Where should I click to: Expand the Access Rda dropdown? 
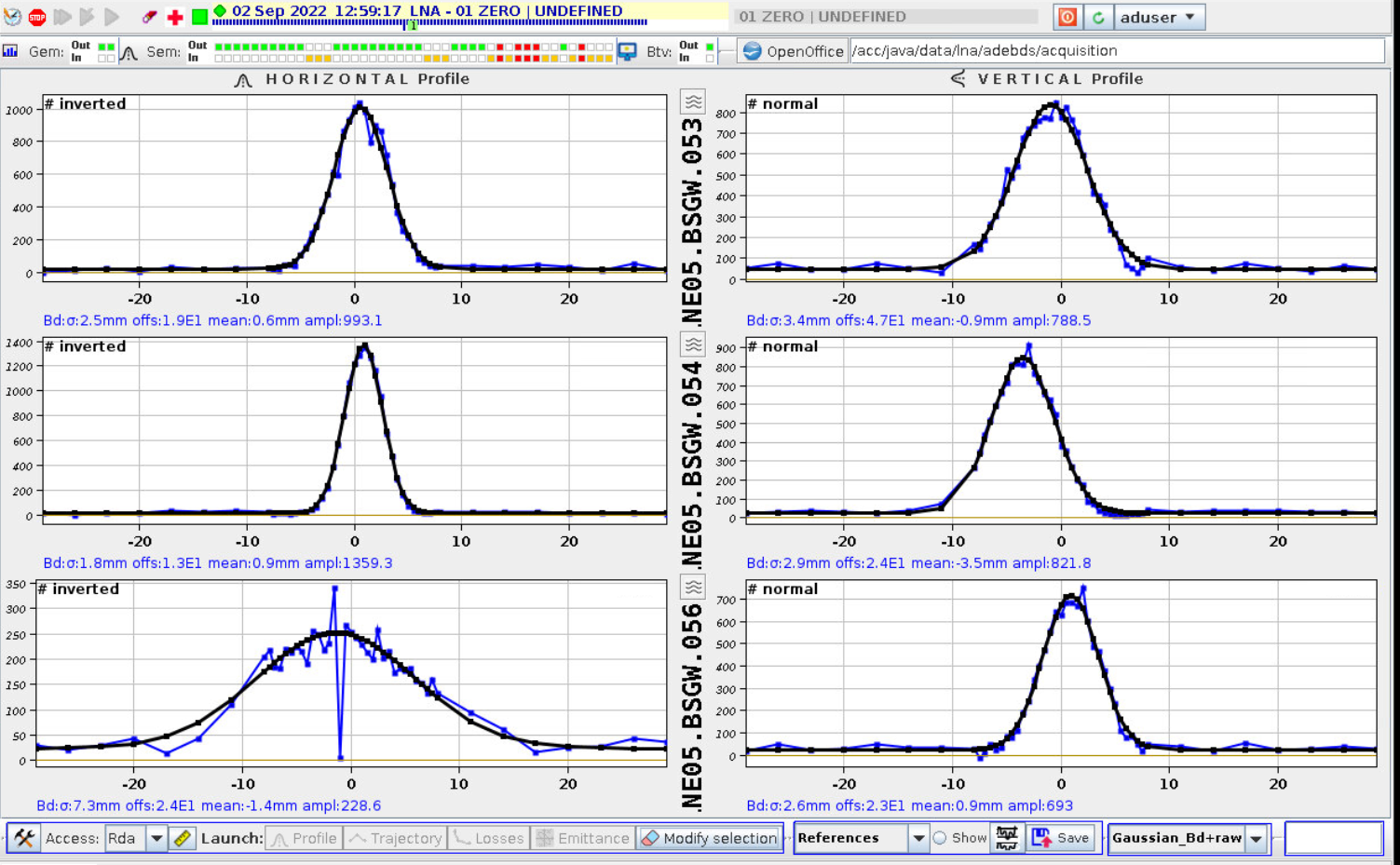tap(156, 838)
